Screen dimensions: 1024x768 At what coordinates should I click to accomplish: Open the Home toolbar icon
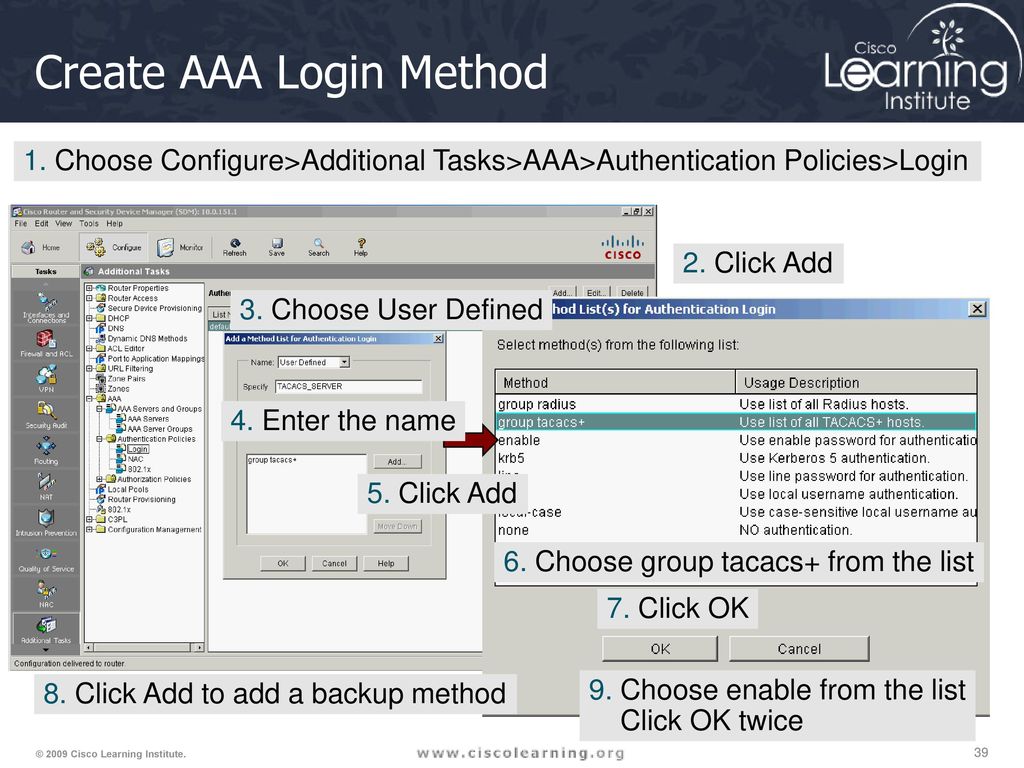click(40, 248)
